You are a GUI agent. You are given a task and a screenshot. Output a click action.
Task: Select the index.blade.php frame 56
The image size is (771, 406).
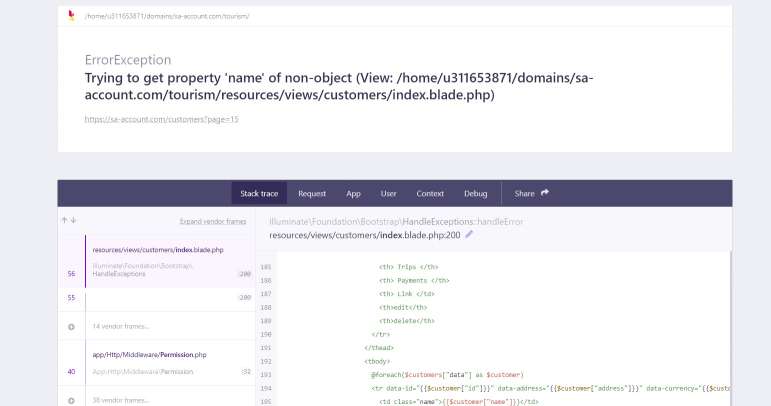pos(157,261)
